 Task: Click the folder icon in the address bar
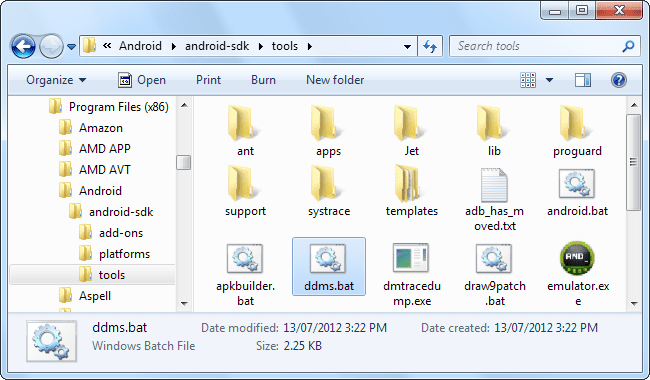[x=89, y=46]
